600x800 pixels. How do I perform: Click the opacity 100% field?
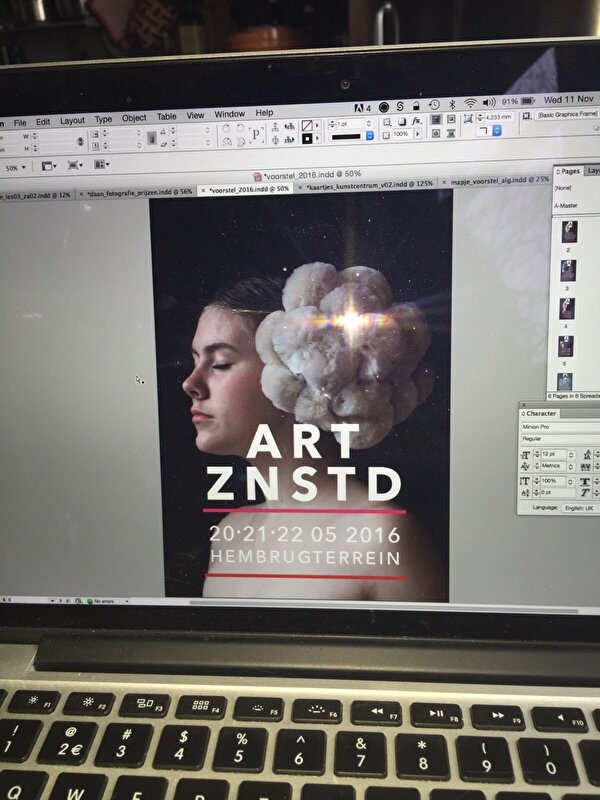pyautogui.click(x=402, y=134)
